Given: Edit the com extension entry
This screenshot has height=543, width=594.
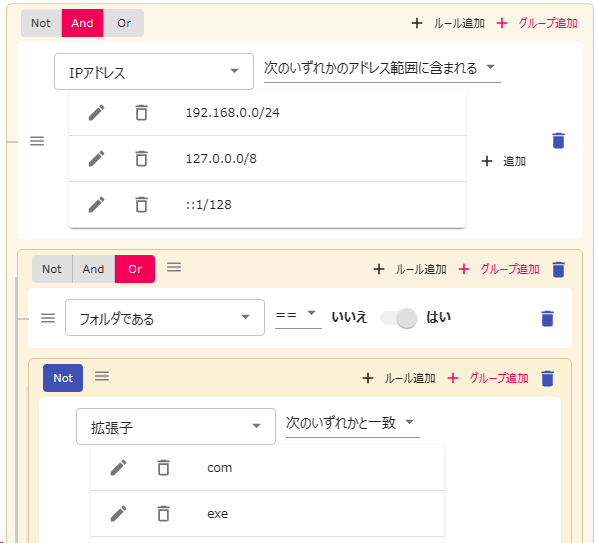Looking at the screenshot, I should tap(119, 468).
